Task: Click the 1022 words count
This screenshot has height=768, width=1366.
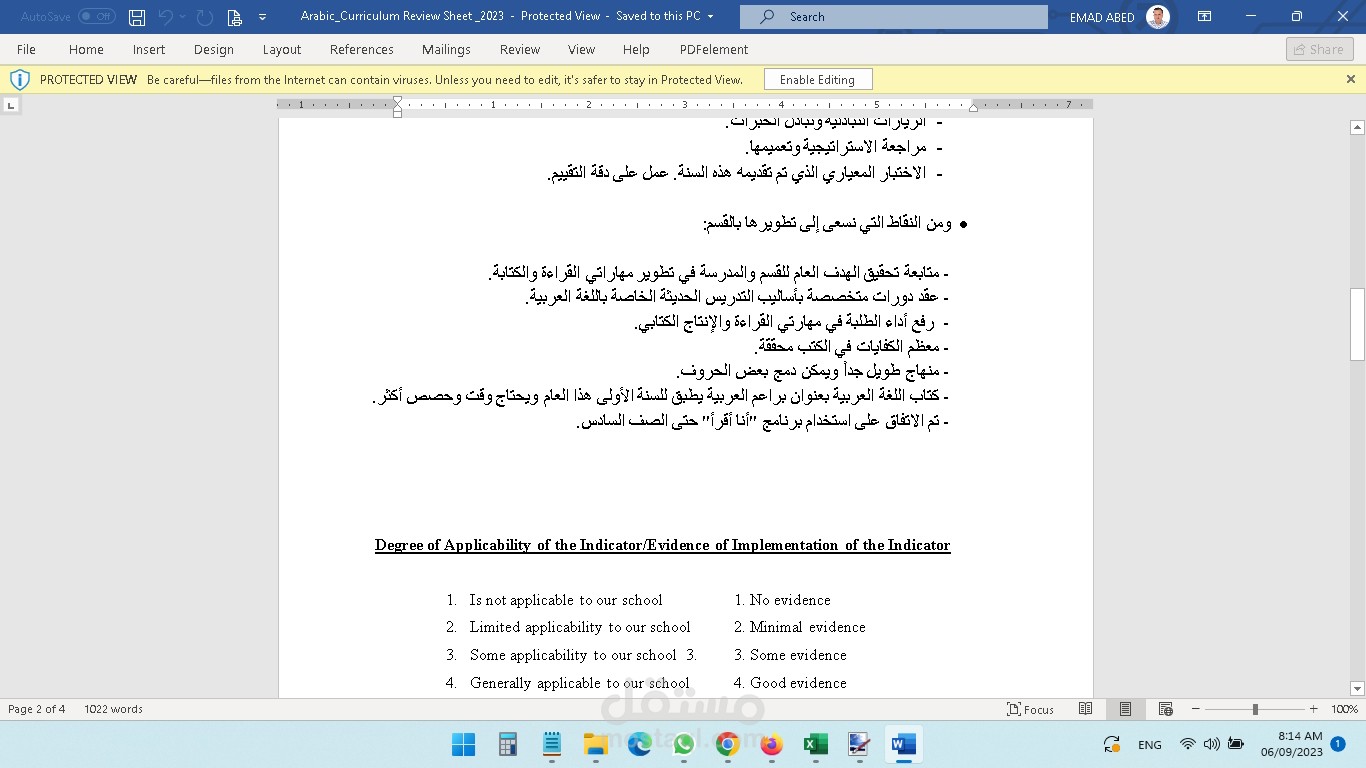Action: click(x=113, y=709)
